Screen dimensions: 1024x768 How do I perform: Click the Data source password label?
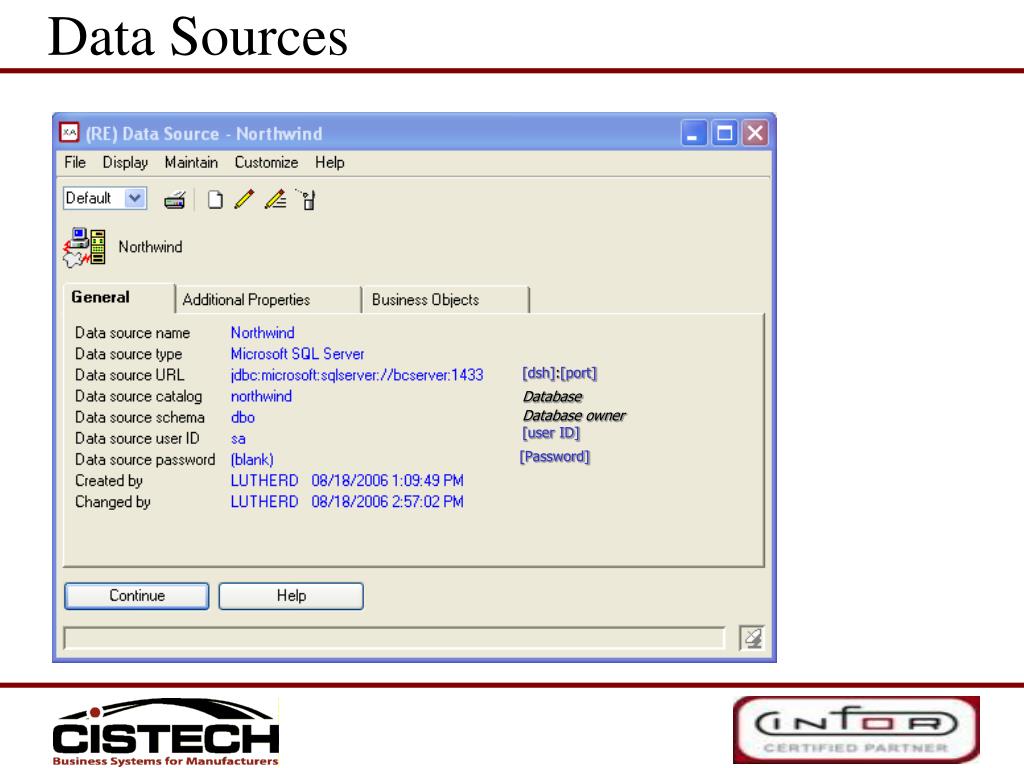pos(145,460)
